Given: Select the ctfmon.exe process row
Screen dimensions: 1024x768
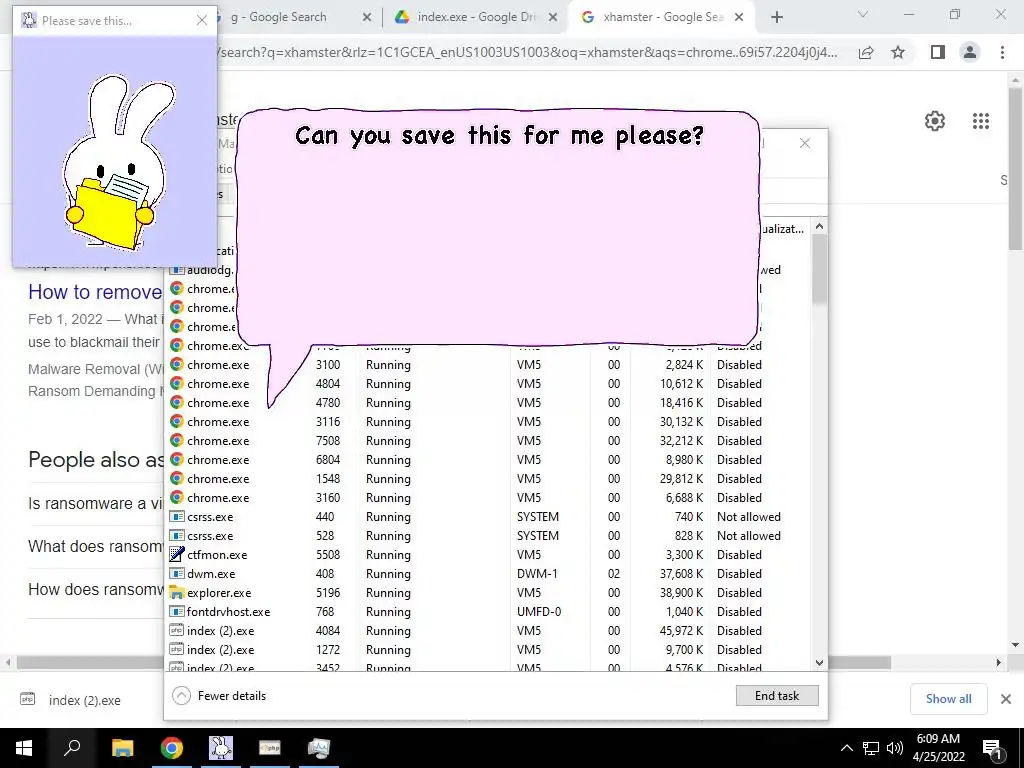Looking at the screenshot, I should 488,554.
